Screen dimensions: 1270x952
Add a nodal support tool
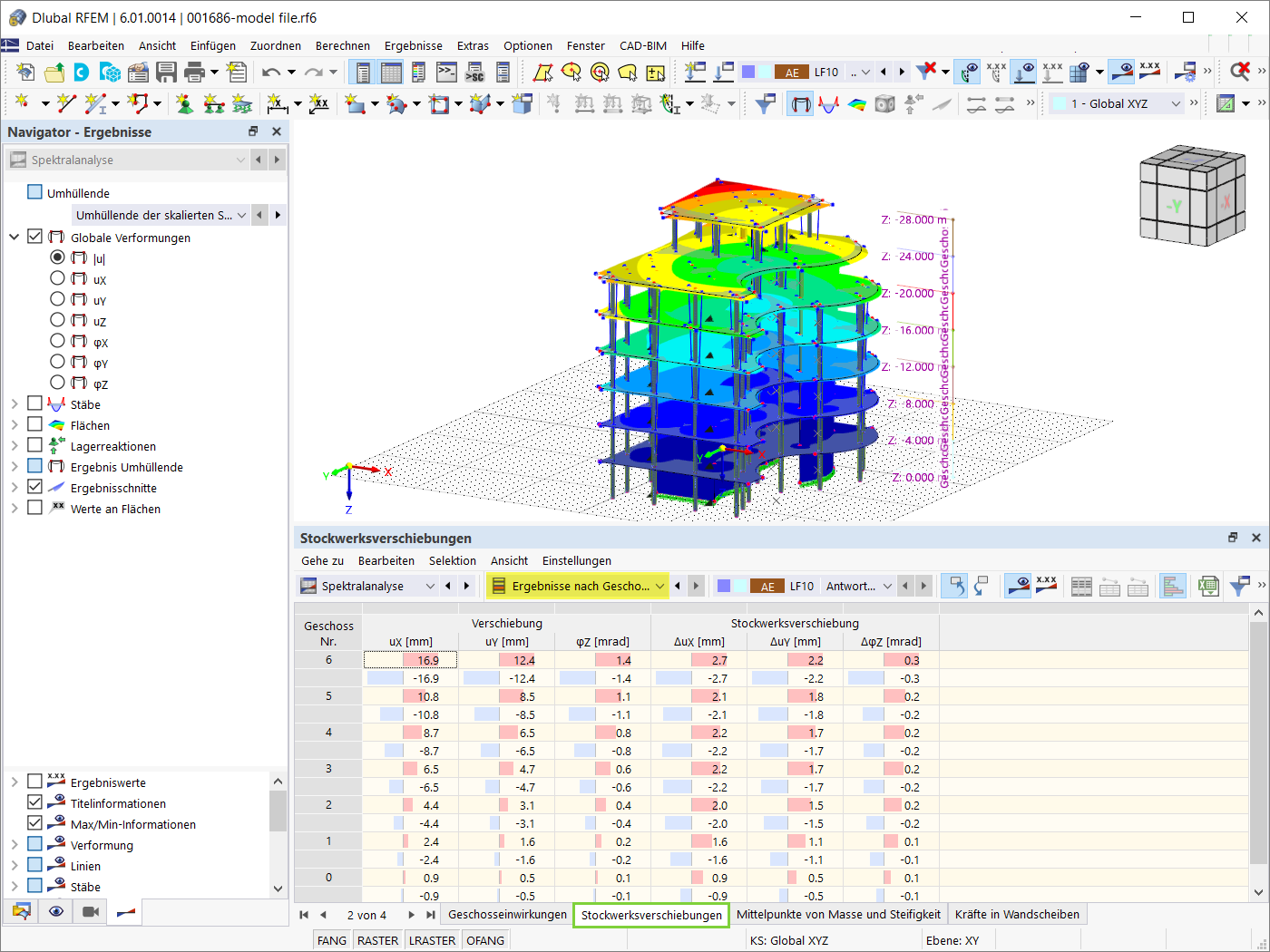click(x=185, y=104)
